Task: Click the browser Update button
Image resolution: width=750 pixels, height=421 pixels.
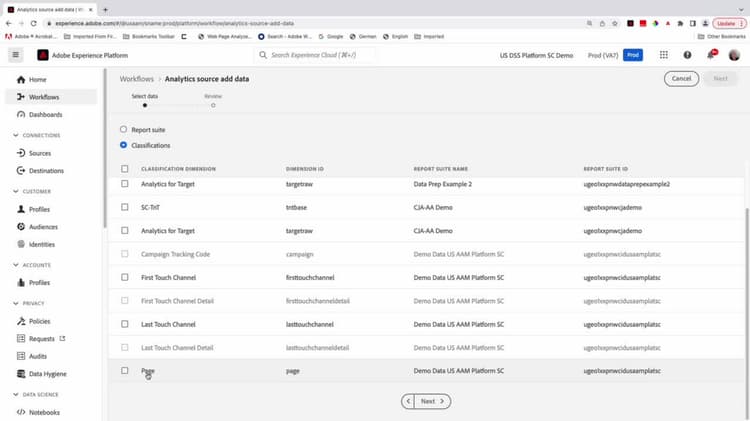Action: [x=729, y=23]
